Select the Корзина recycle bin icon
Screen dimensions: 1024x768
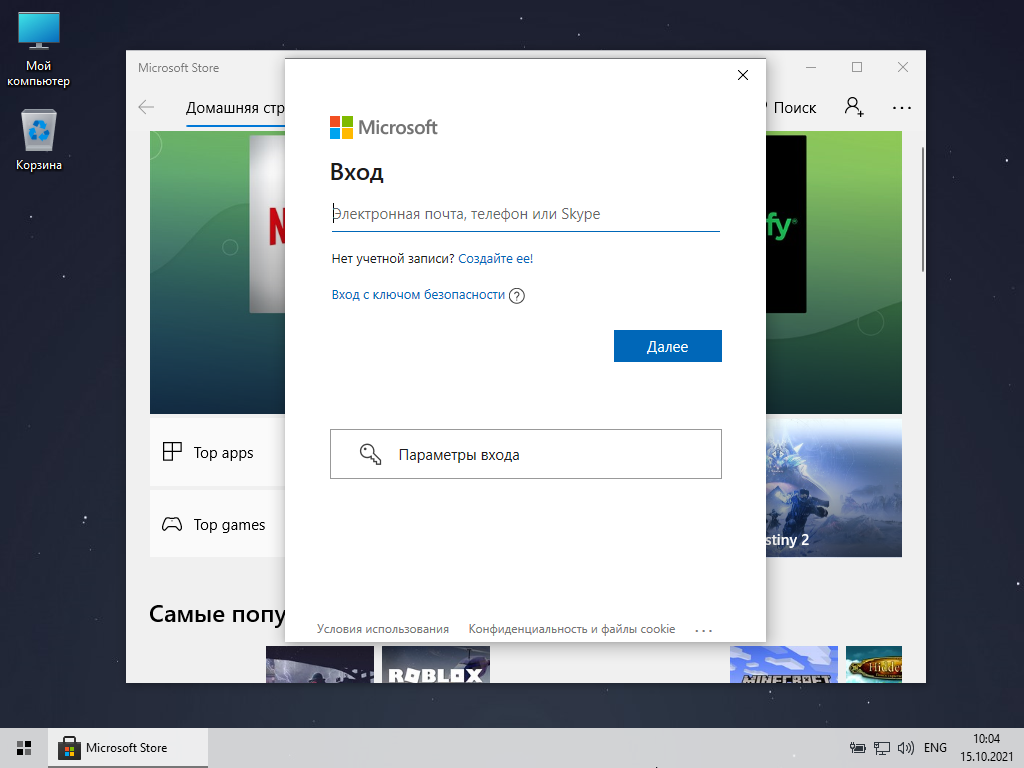[39, 140]
